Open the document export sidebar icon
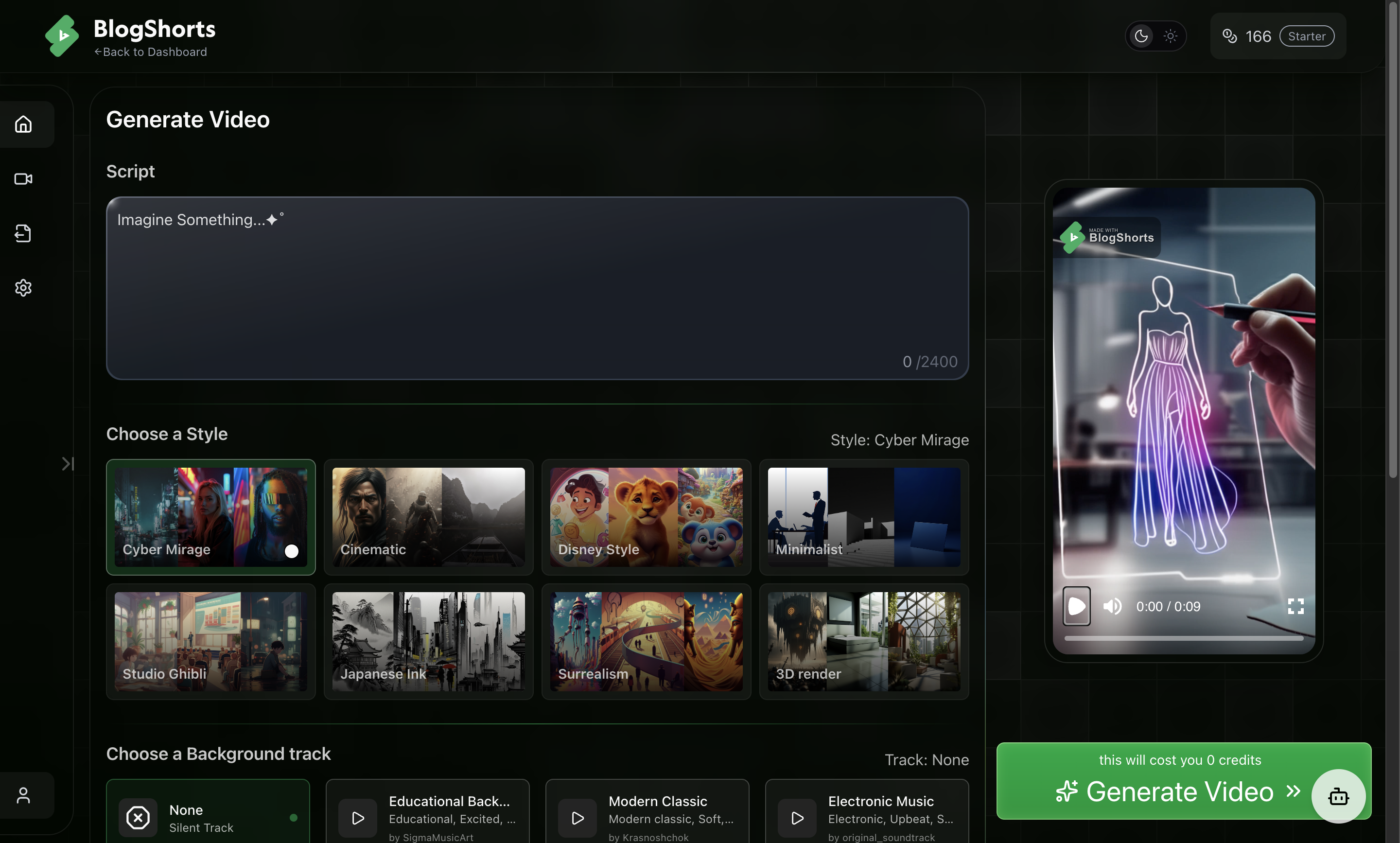The height and width of the screenshot is (843, 1400). tap(23, 233)
